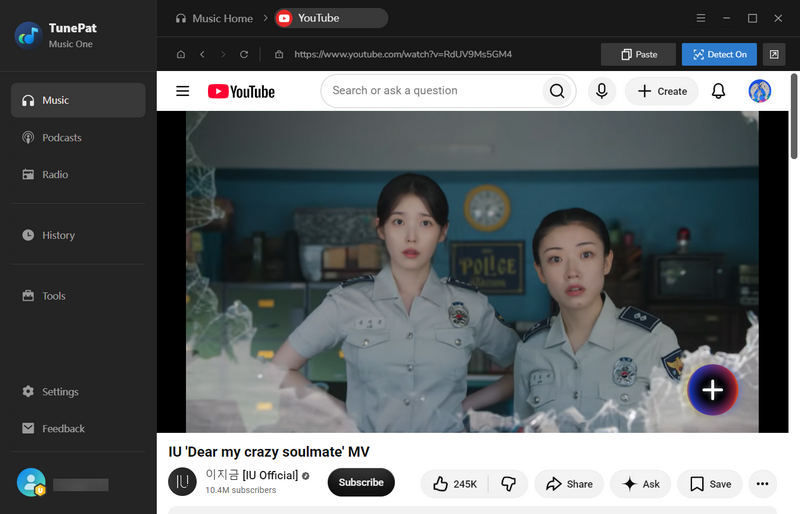Click the site lock icon
Screen dimensions: 800x514
[279, 54]
